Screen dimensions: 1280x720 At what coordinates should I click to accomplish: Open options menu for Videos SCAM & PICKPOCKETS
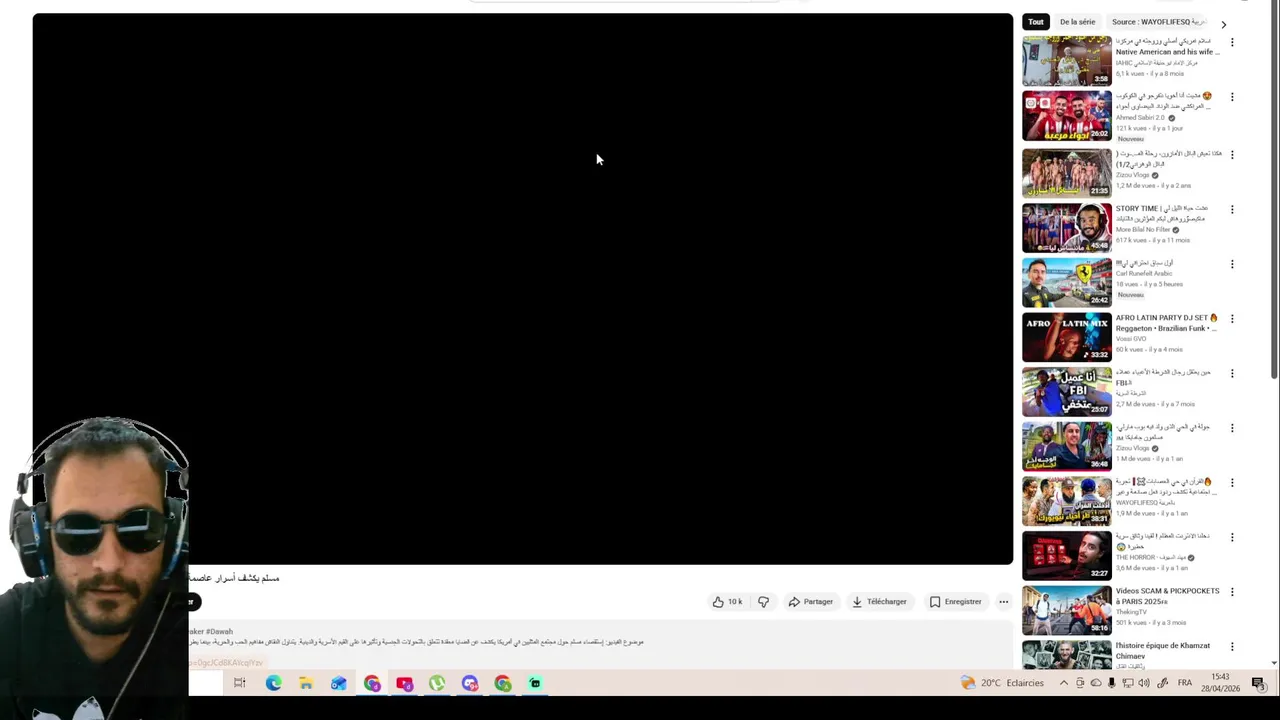click(1232, 592)
